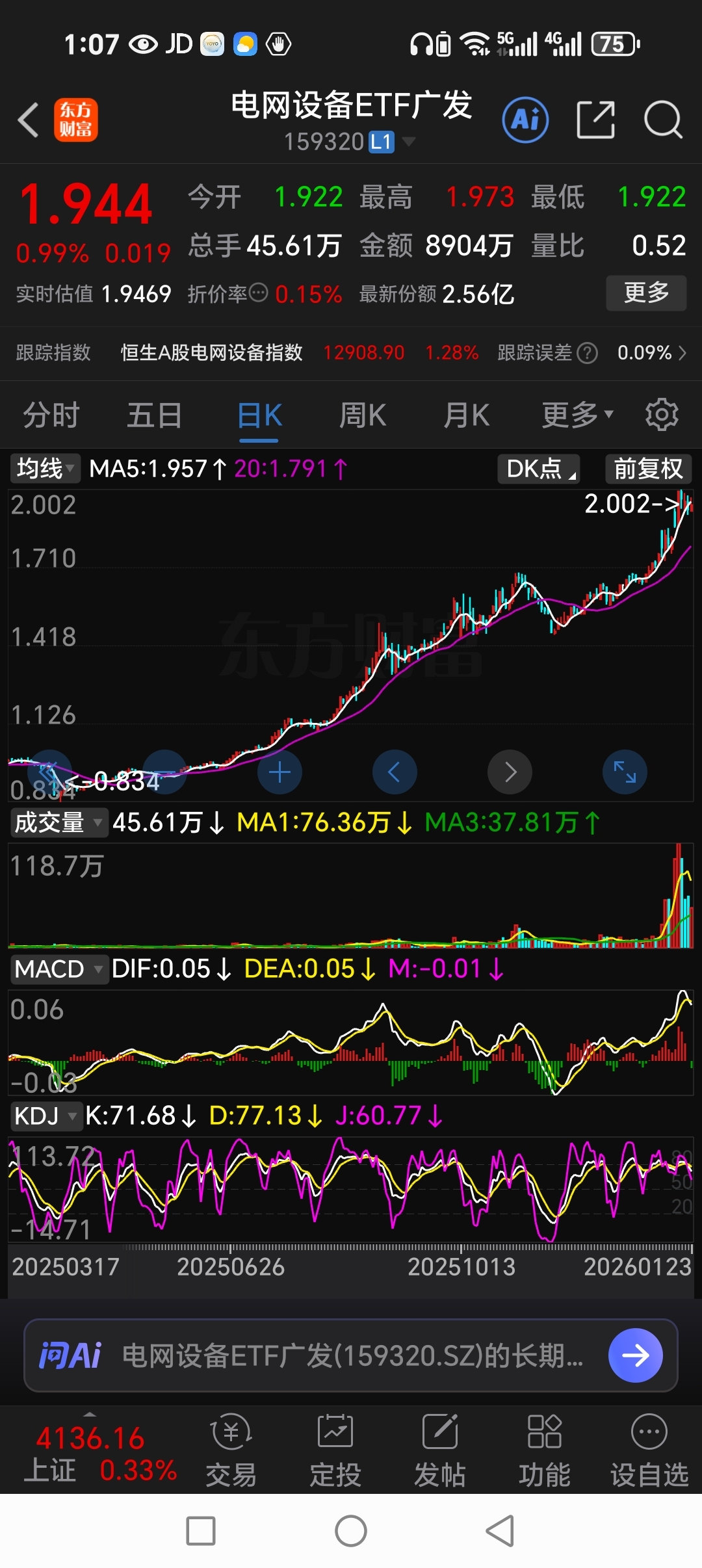Open 功能 functions icon
Viewport: 702px width, 1568px height.
[x=545, y=1450]
